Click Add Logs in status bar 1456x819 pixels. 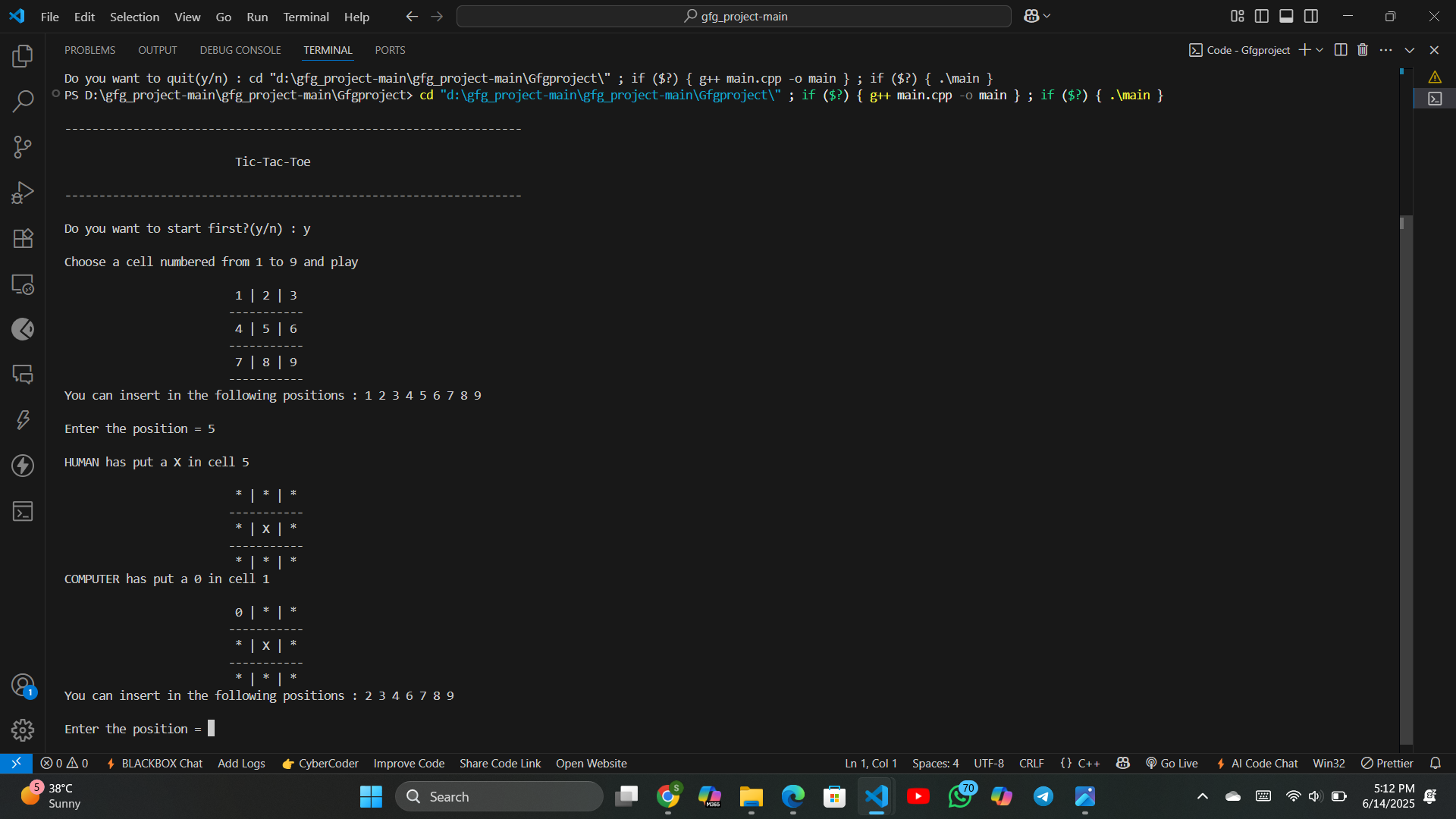(x=241, y=763)
